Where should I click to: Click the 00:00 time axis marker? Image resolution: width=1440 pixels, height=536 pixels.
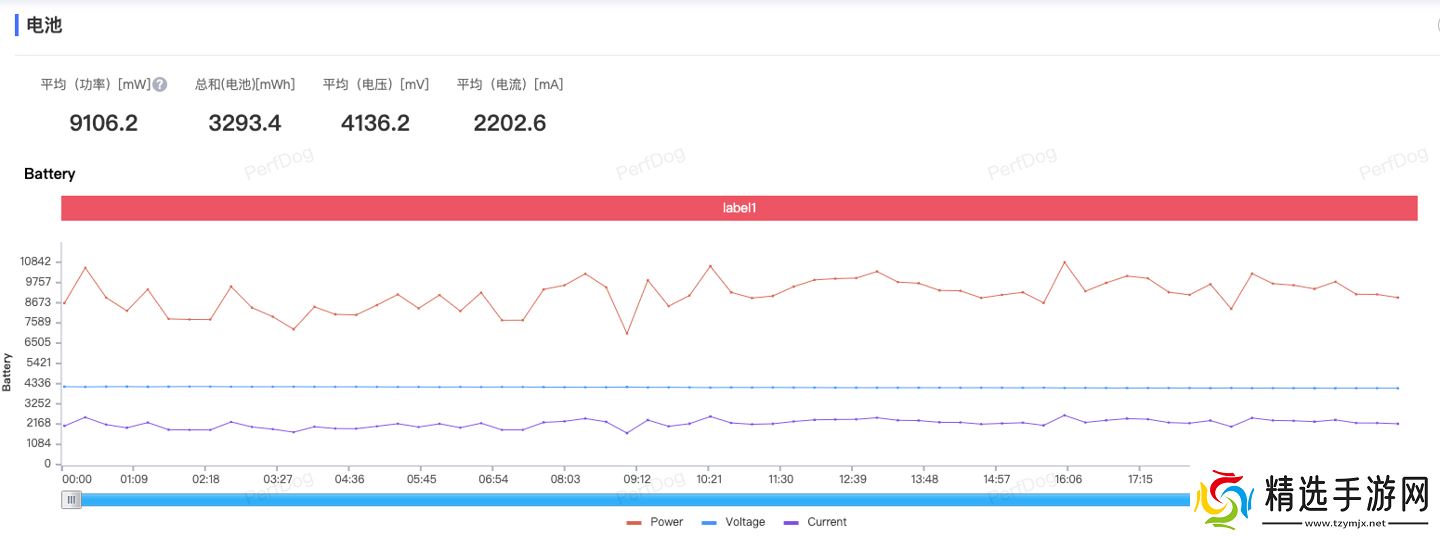coord(77,480)
